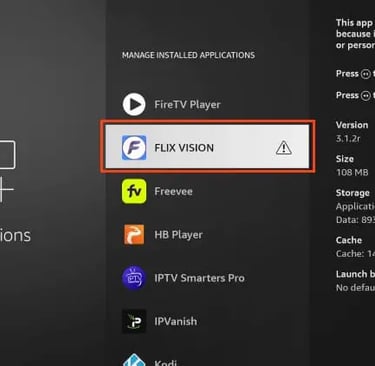
Task: Click the Version label
Action: (x=352, y=125)
